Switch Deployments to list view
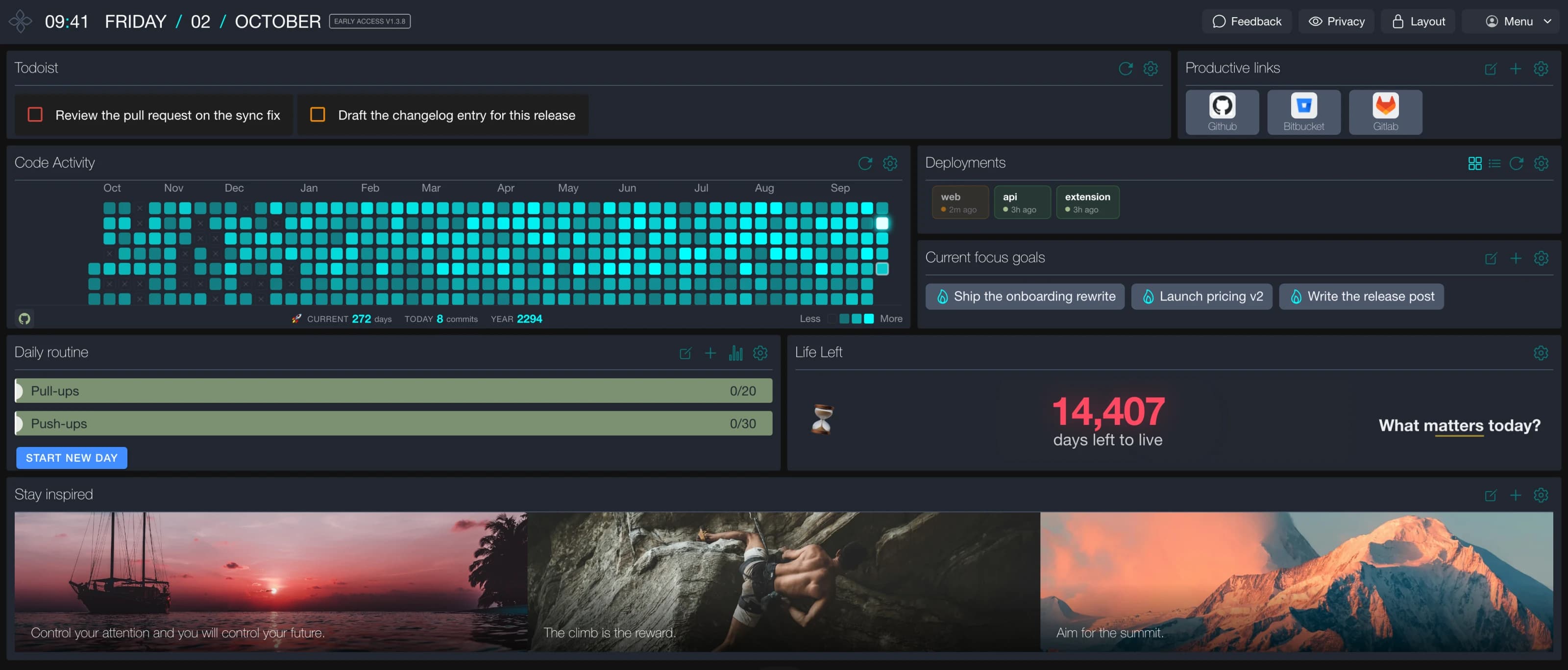This screenshot has height=670, width=1568. coord(1494,163)
